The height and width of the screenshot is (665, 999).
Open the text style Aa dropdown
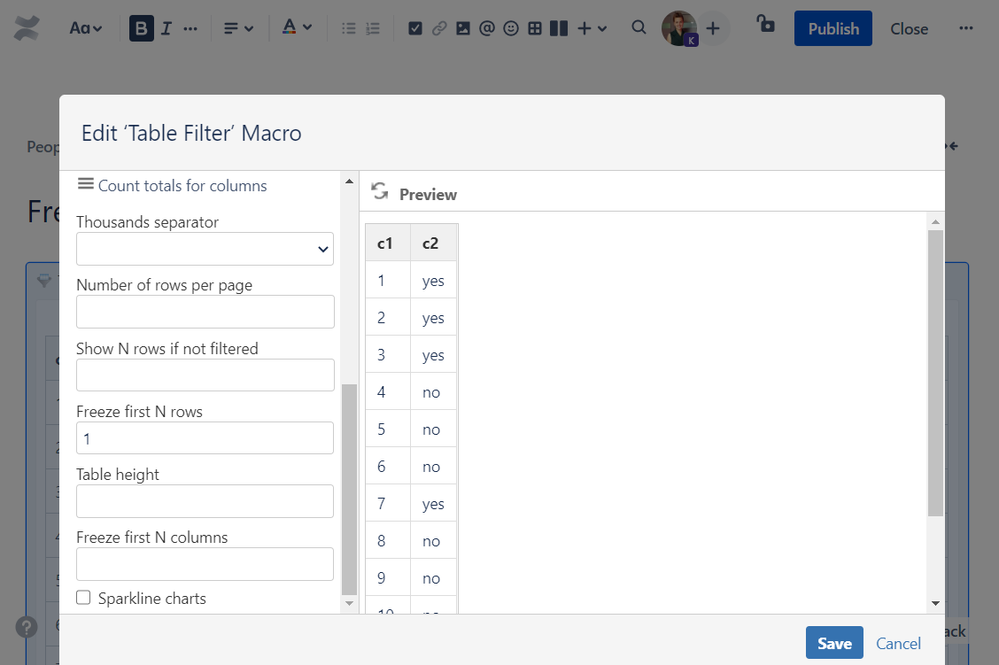click(85, 29)
